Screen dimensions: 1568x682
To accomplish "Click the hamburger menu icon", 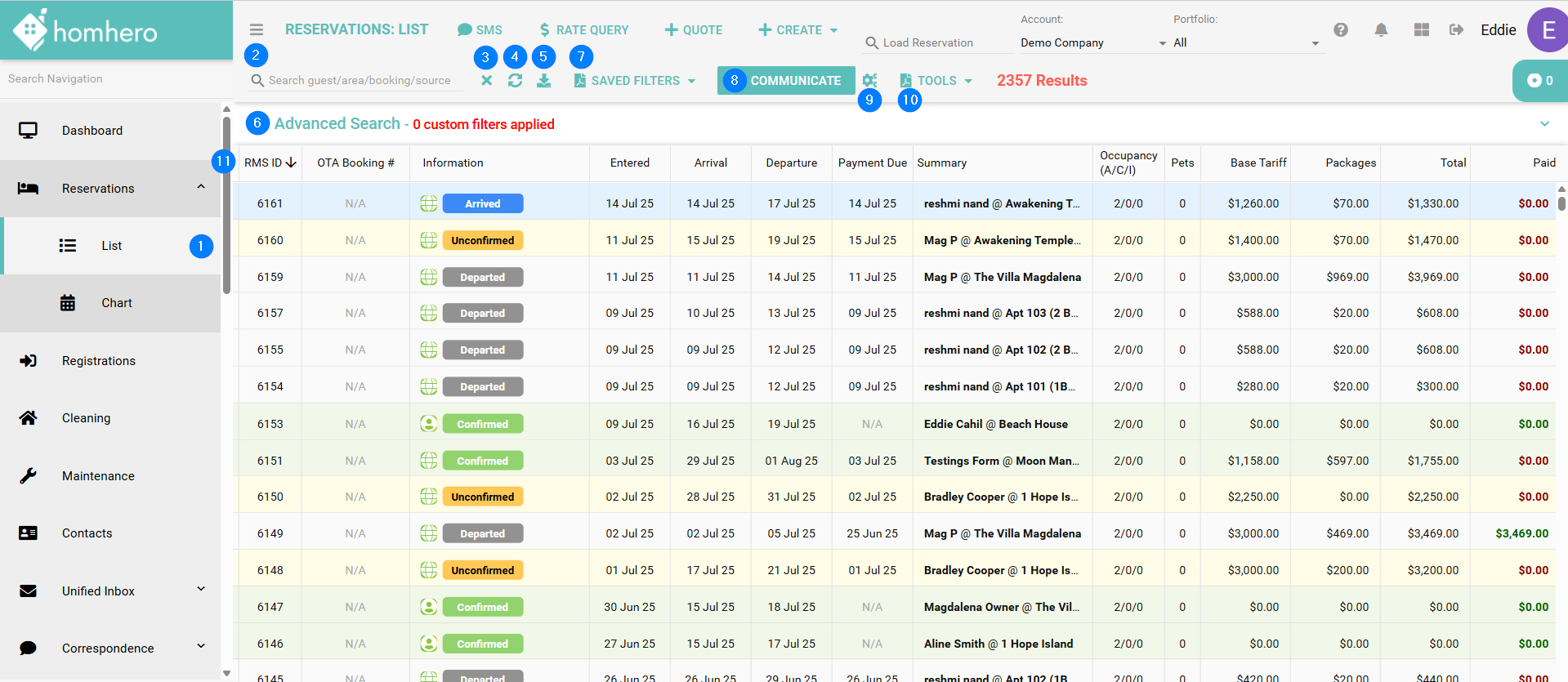I will (x=257, y=29).
